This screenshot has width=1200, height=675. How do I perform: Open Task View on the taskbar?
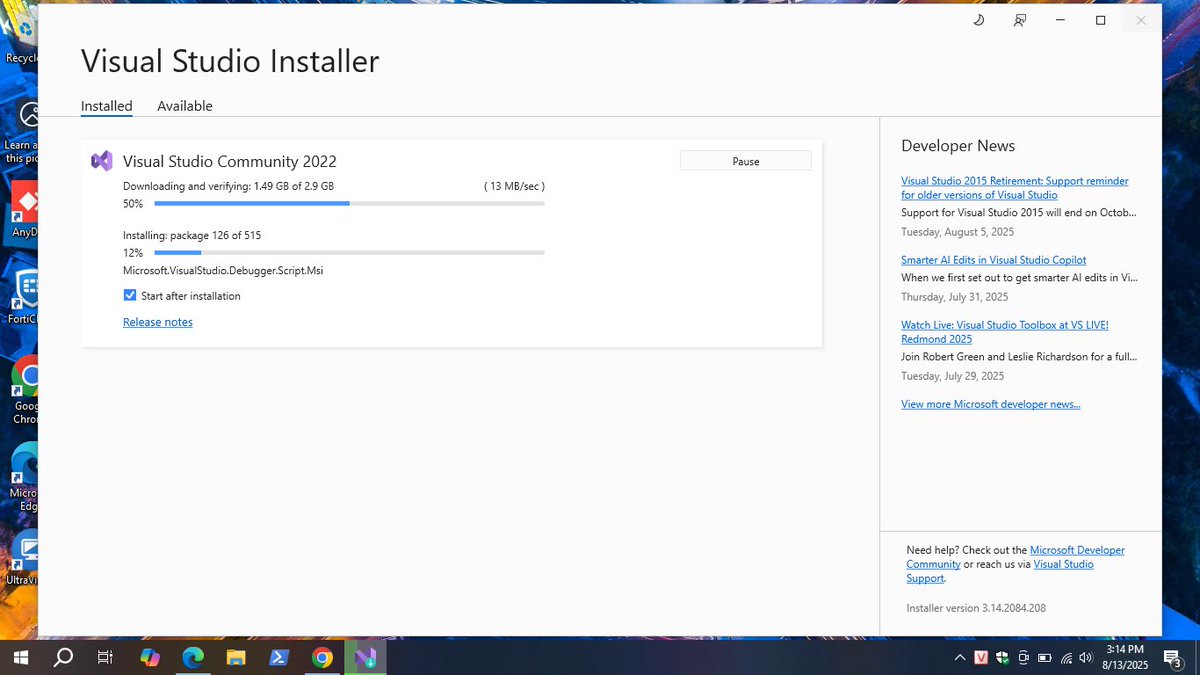click(x=105, y=657)
